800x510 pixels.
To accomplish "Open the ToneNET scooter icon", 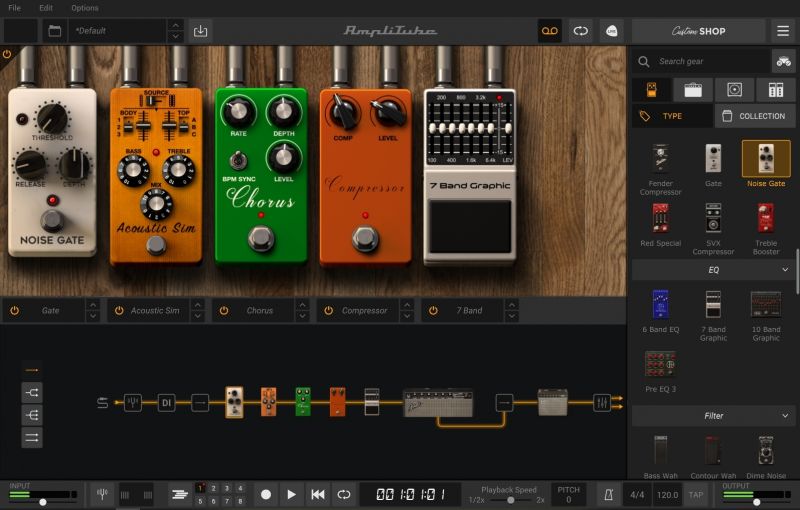I will (783, 62).
